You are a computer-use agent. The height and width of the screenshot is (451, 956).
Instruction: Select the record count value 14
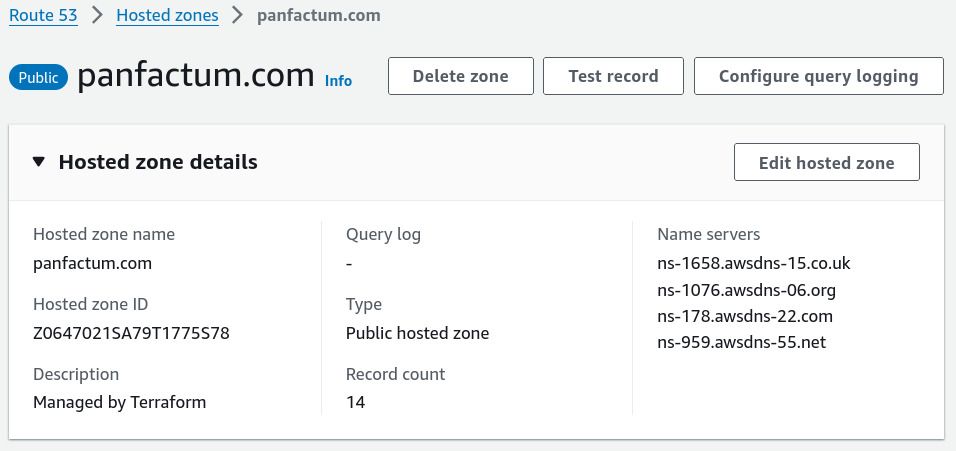355,402
